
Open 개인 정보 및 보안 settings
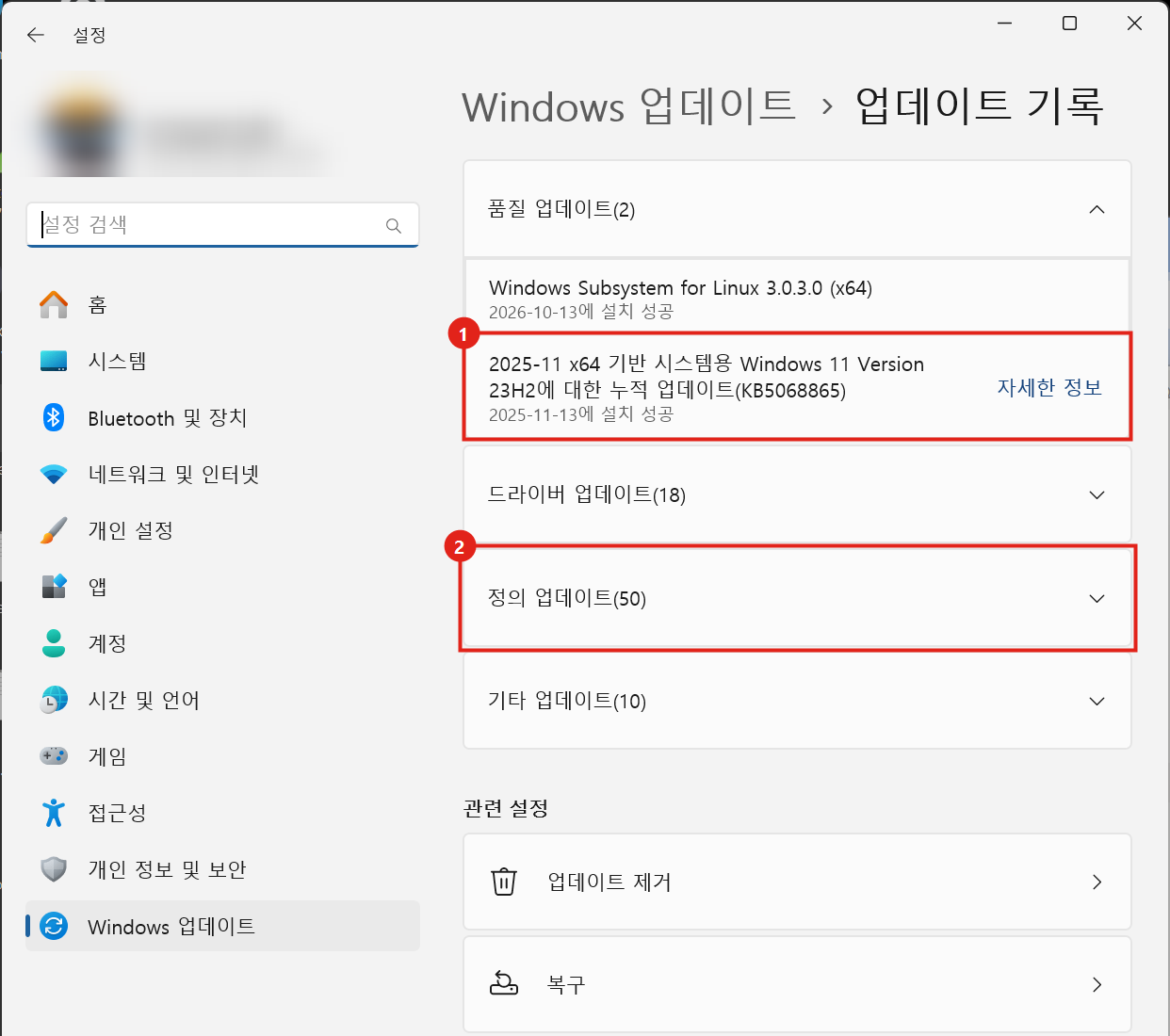pyautogui.click(x=222, y=869)
